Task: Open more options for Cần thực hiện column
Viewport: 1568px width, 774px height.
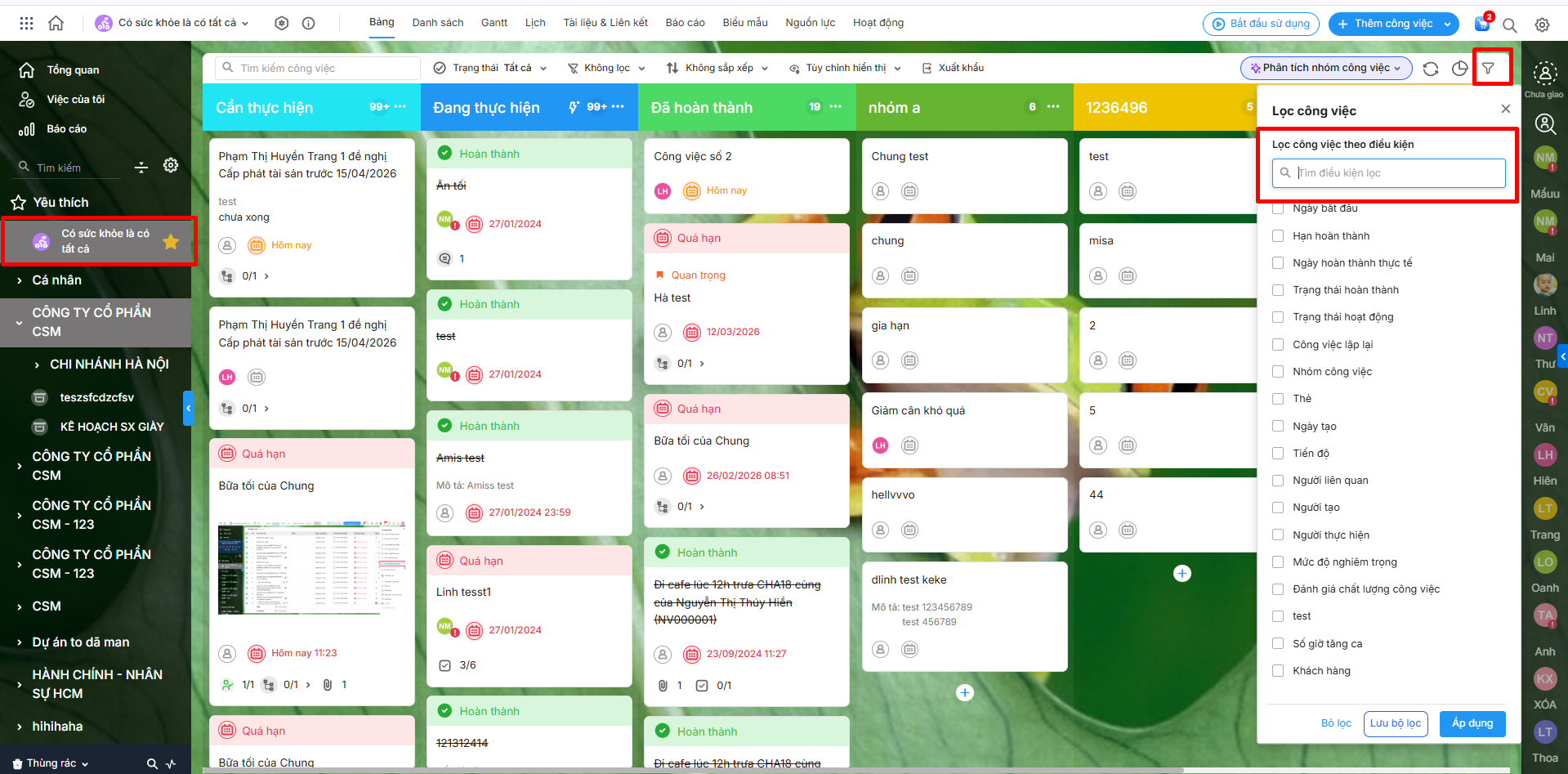Action: (400, 107)
